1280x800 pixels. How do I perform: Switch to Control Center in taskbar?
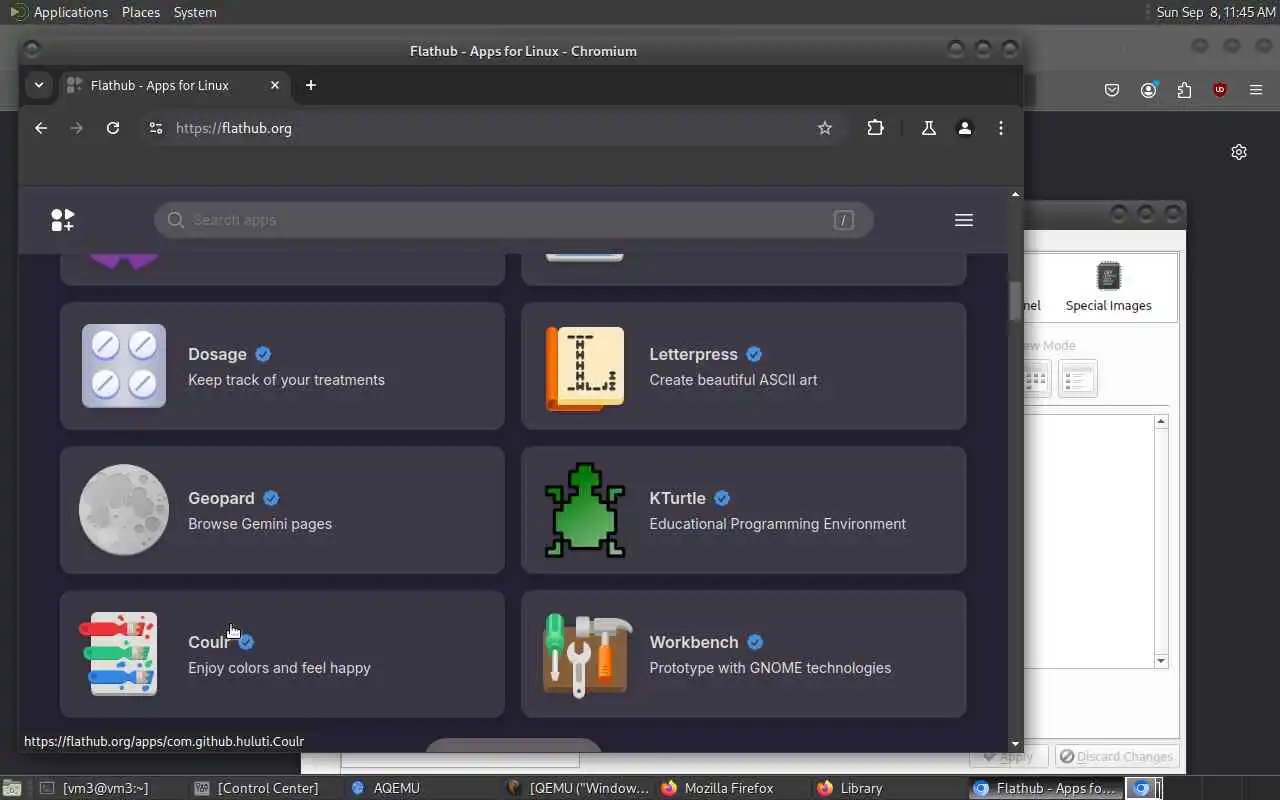pos(264,788)
